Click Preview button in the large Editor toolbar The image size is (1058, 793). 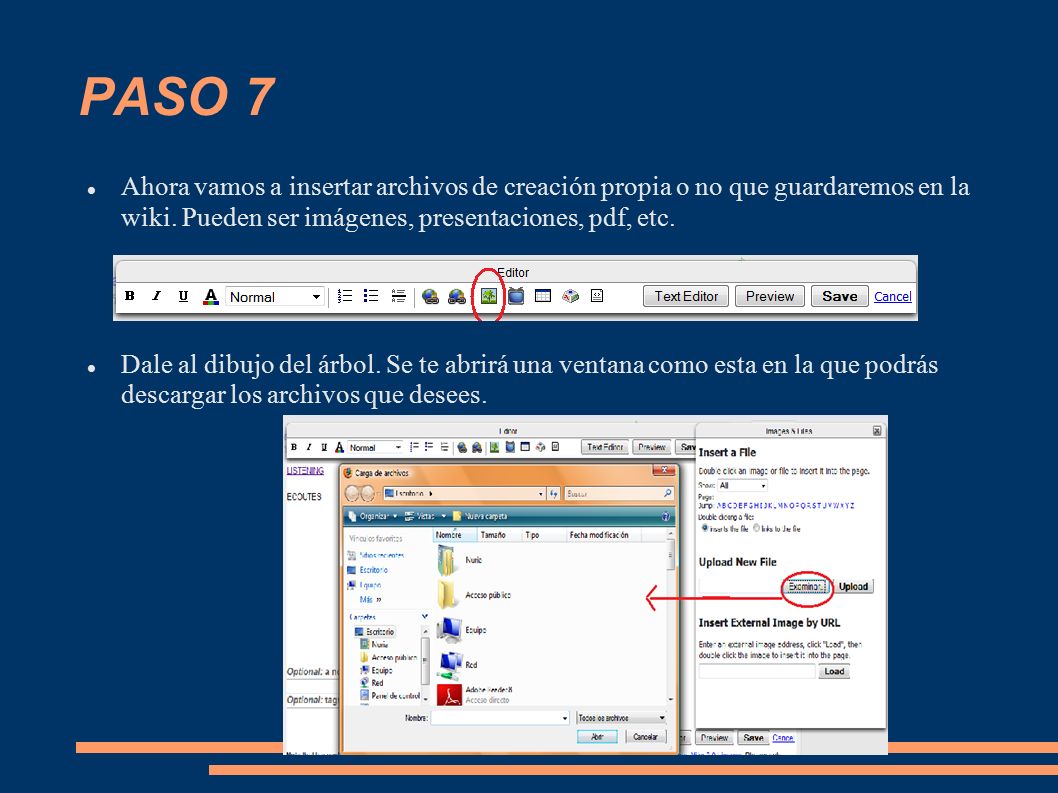[x=770, y=296]
